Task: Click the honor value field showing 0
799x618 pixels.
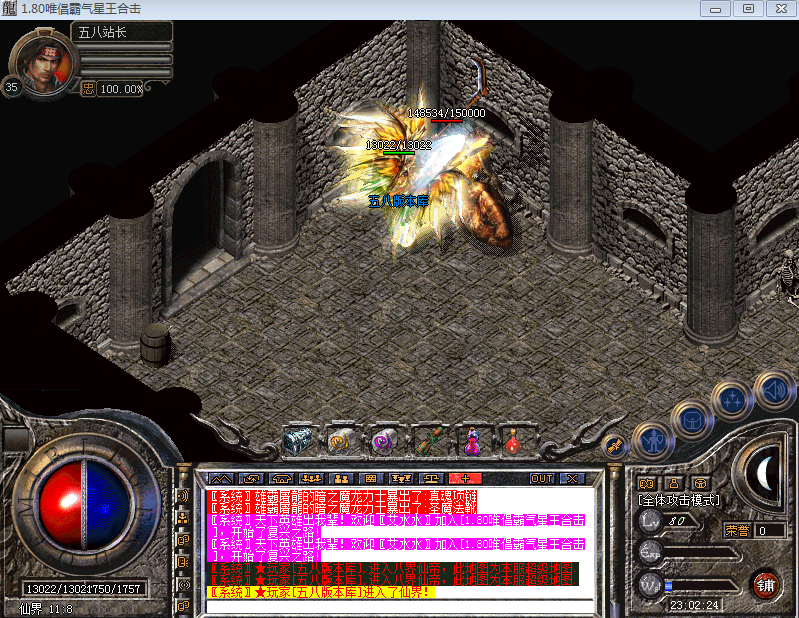Action: [x=770, y=531]
